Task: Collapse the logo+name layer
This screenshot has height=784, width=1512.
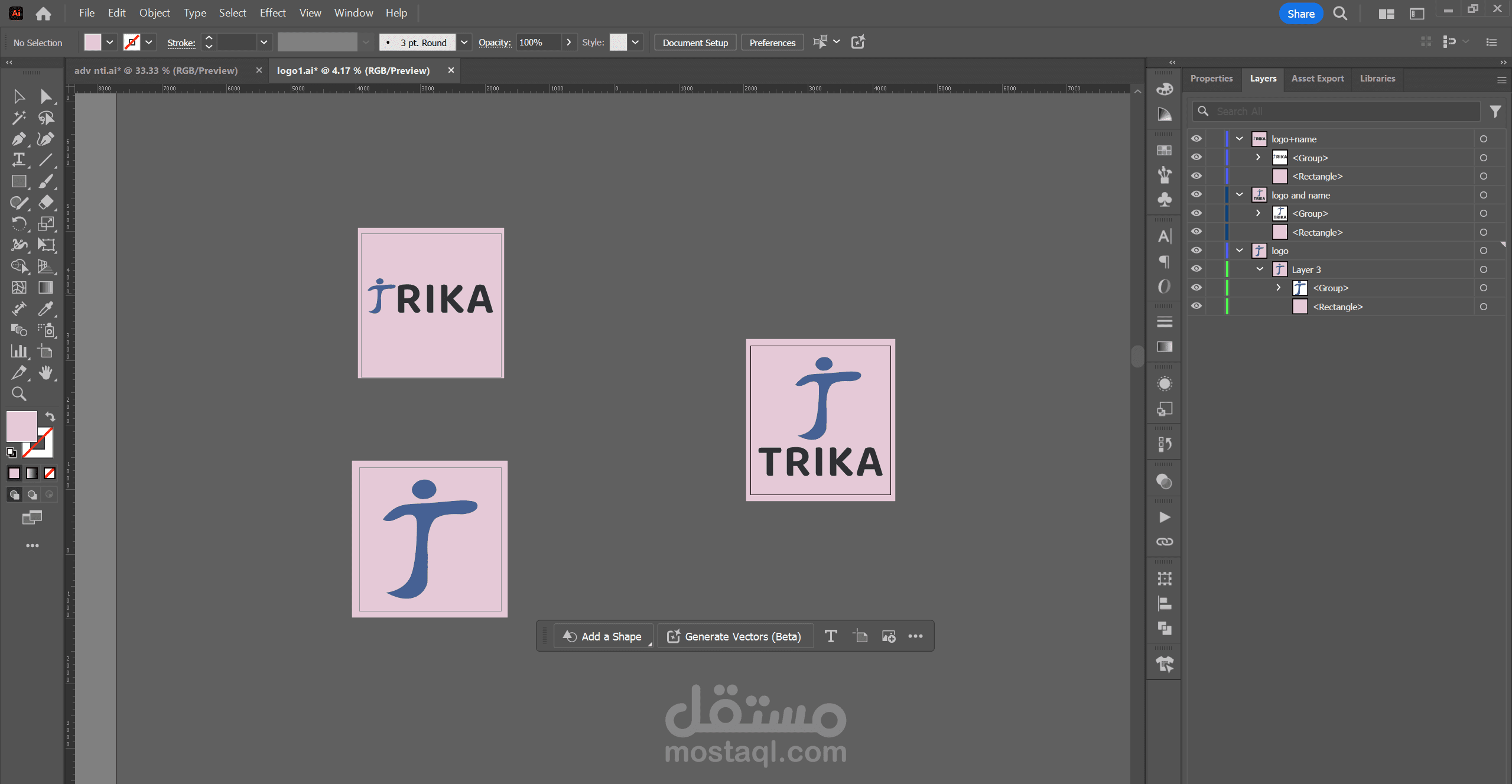Action: pos(1240,139)
